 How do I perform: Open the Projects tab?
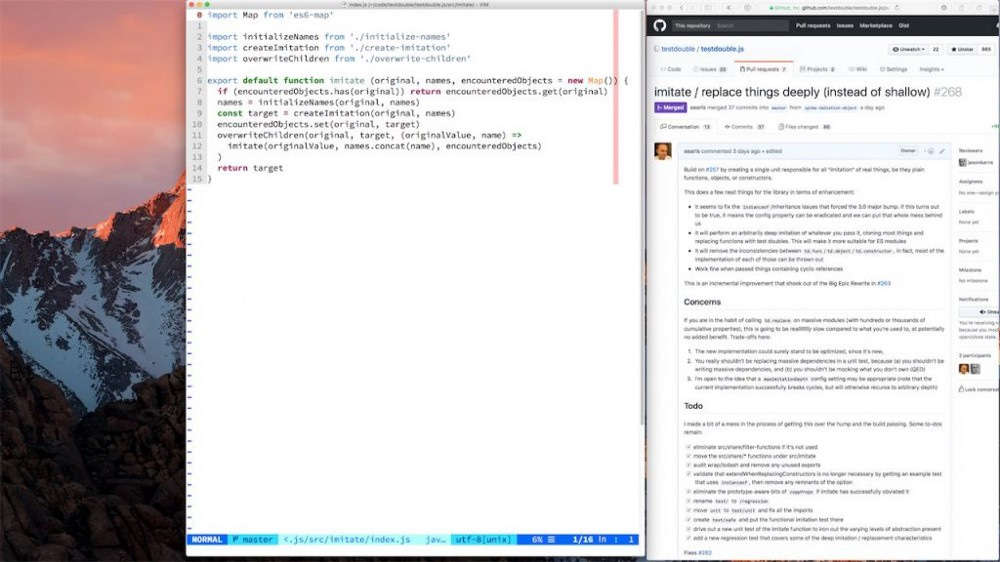click(x=817, y=69)
